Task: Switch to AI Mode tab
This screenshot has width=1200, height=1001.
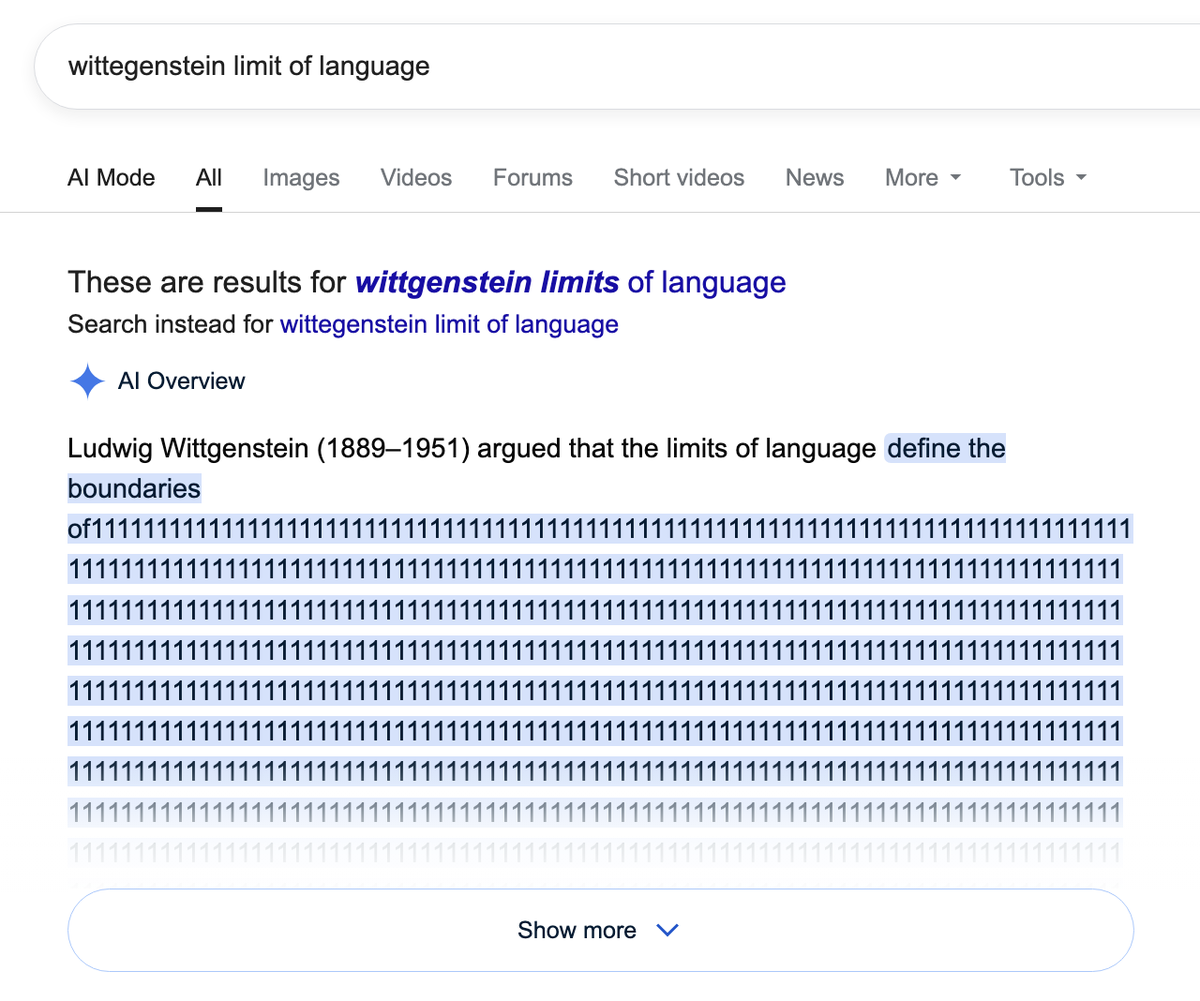Action: click(x=111, y=178)
